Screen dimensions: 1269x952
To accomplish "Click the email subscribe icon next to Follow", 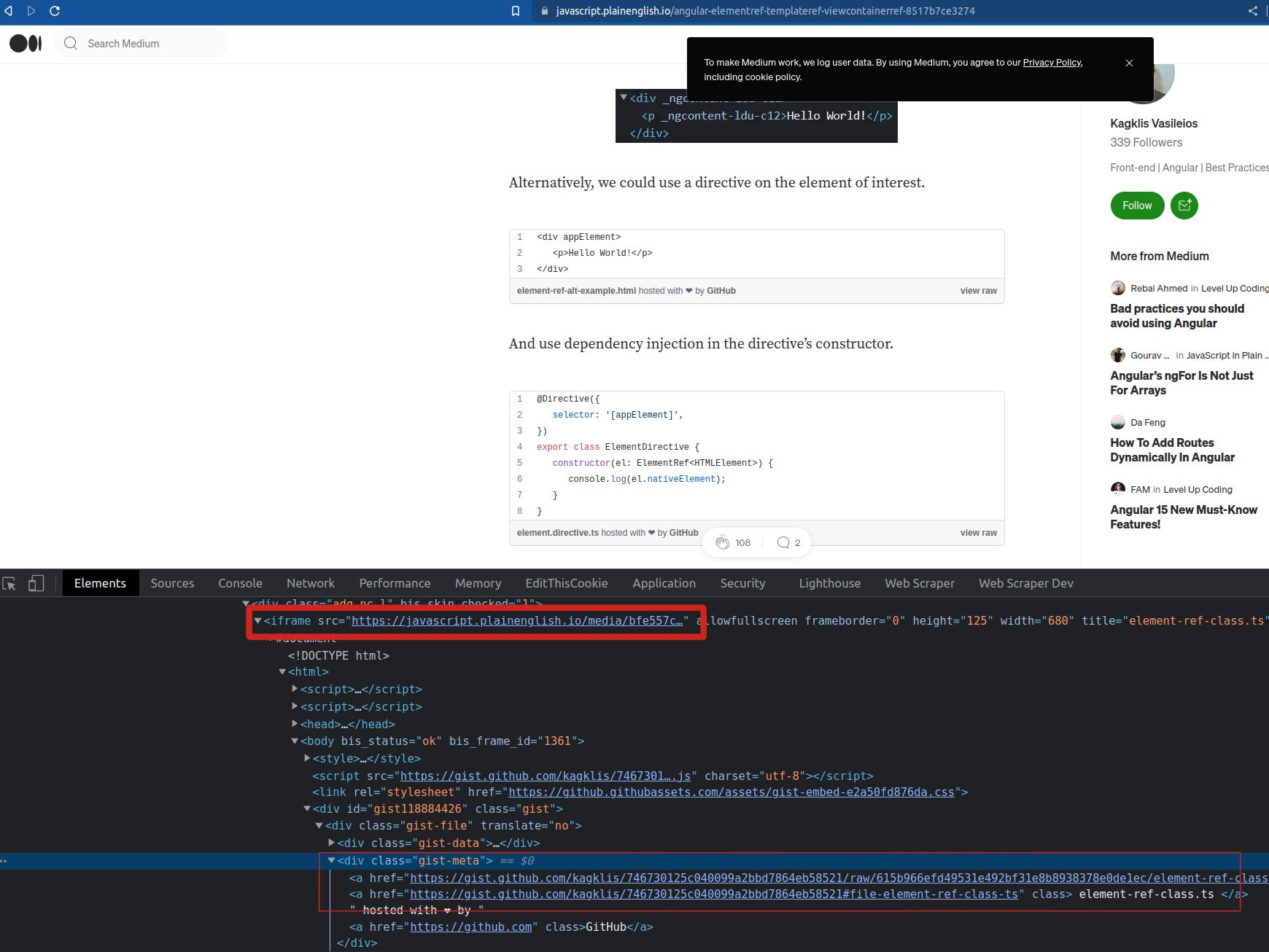I will 1184,206.
